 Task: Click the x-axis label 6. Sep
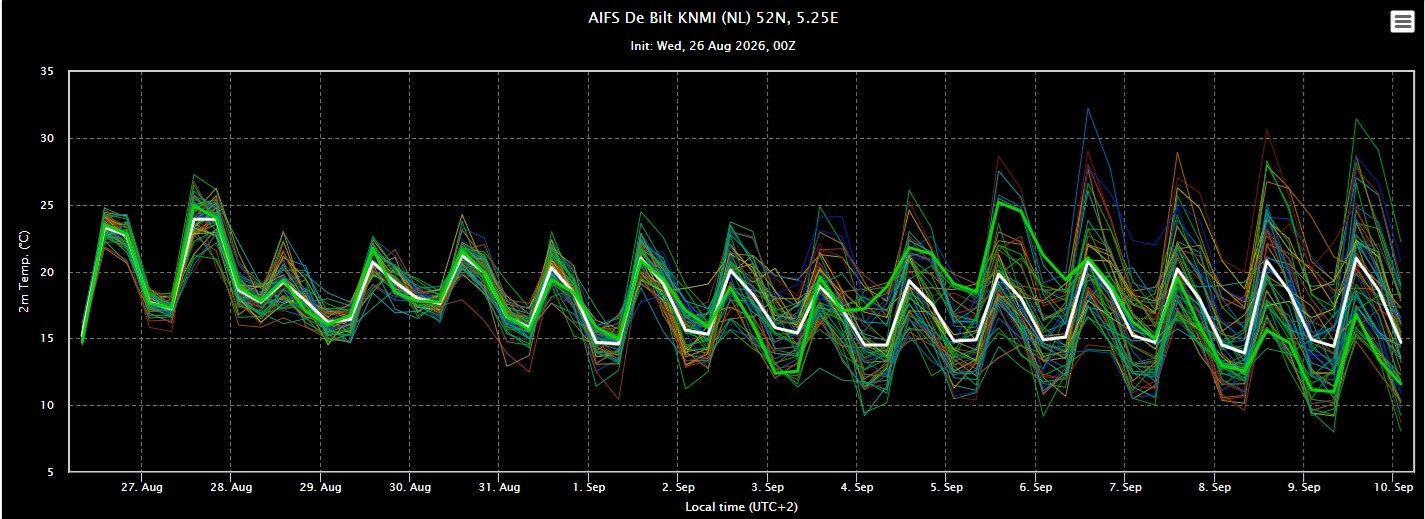pos(1036,488)
